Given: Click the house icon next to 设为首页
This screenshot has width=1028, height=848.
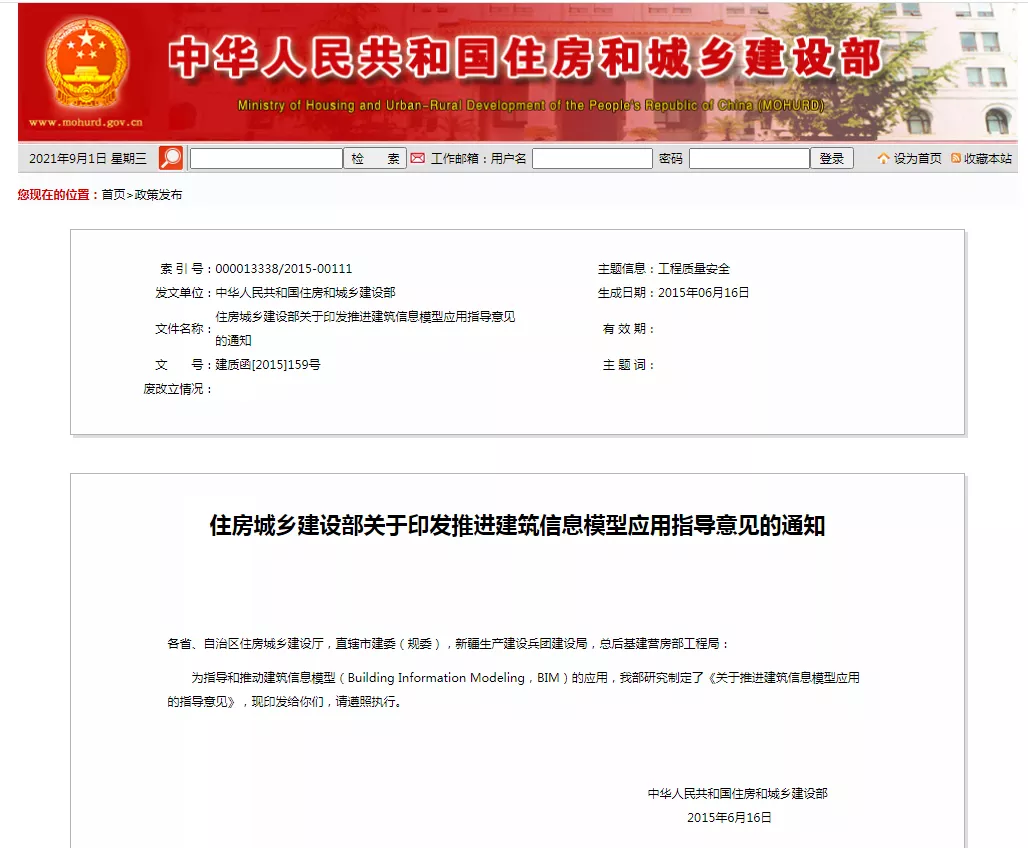Looking at the screenshot, I should pos(882,158).
